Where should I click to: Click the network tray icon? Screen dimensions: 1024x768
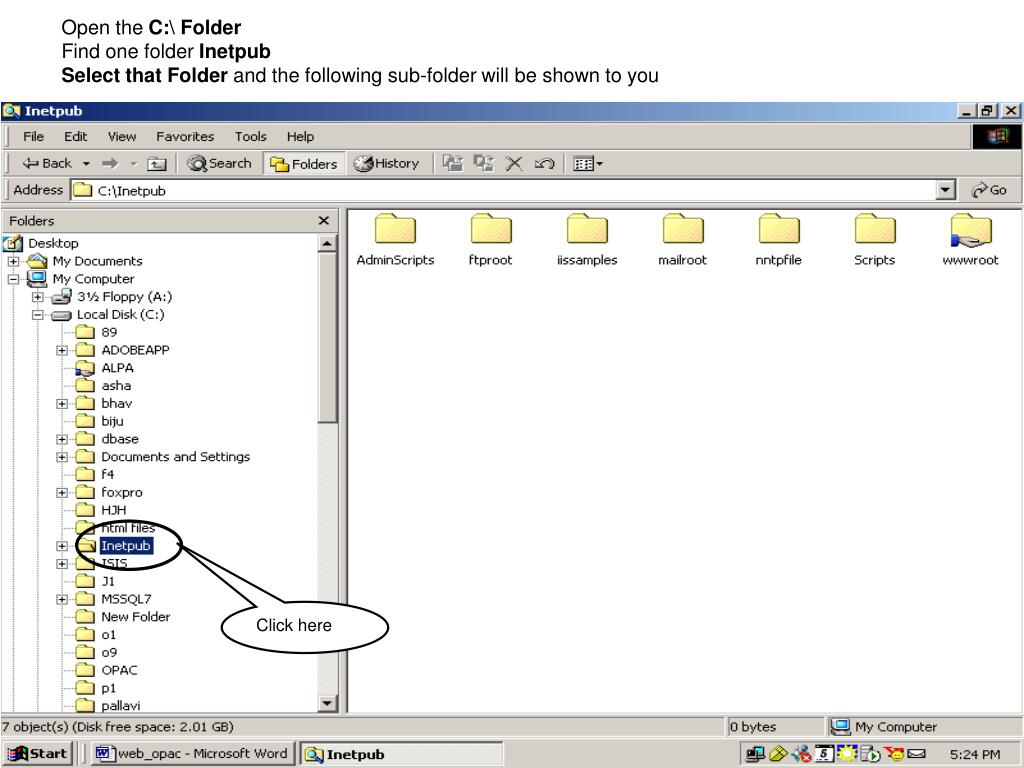(x=754, y=754)
